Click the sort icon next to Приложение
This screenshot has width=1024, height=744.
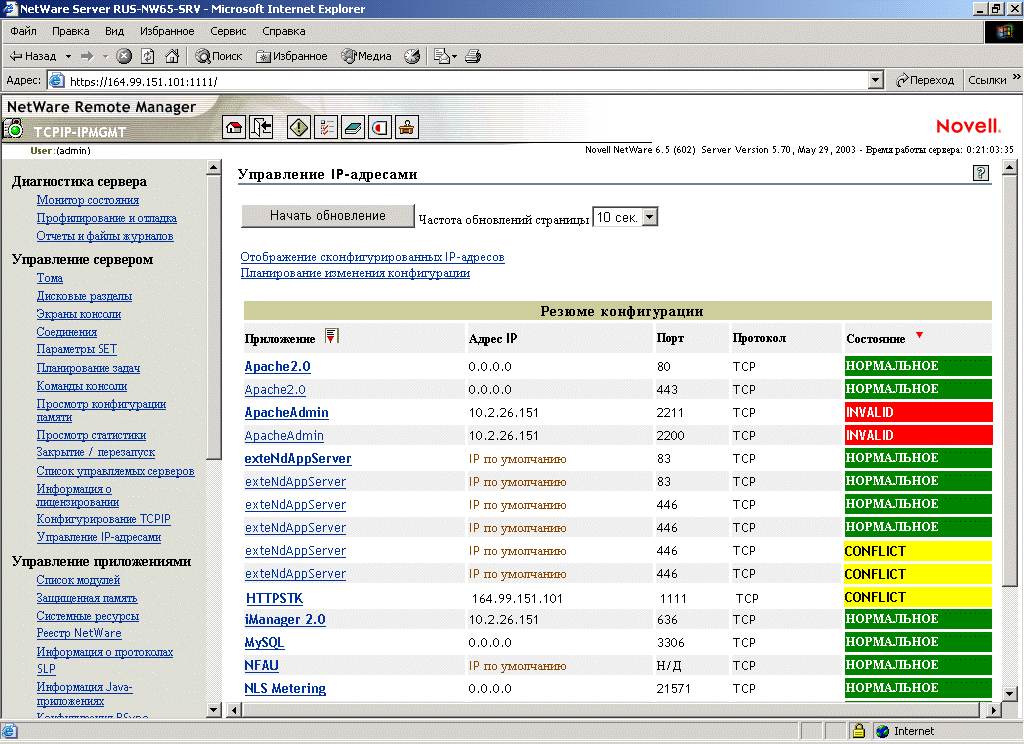[332, 336]
